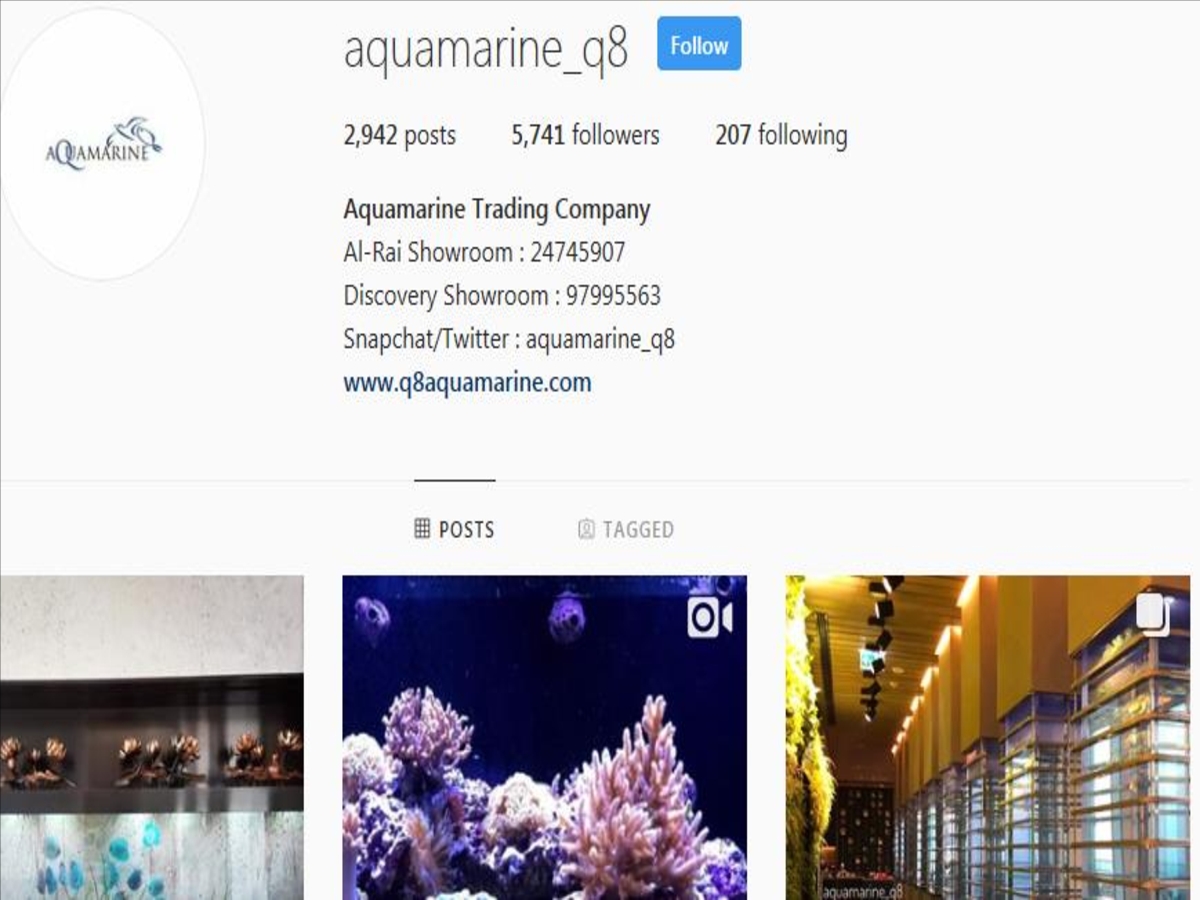Click the Discovery Showroom phone number line

tap(502, 296)
